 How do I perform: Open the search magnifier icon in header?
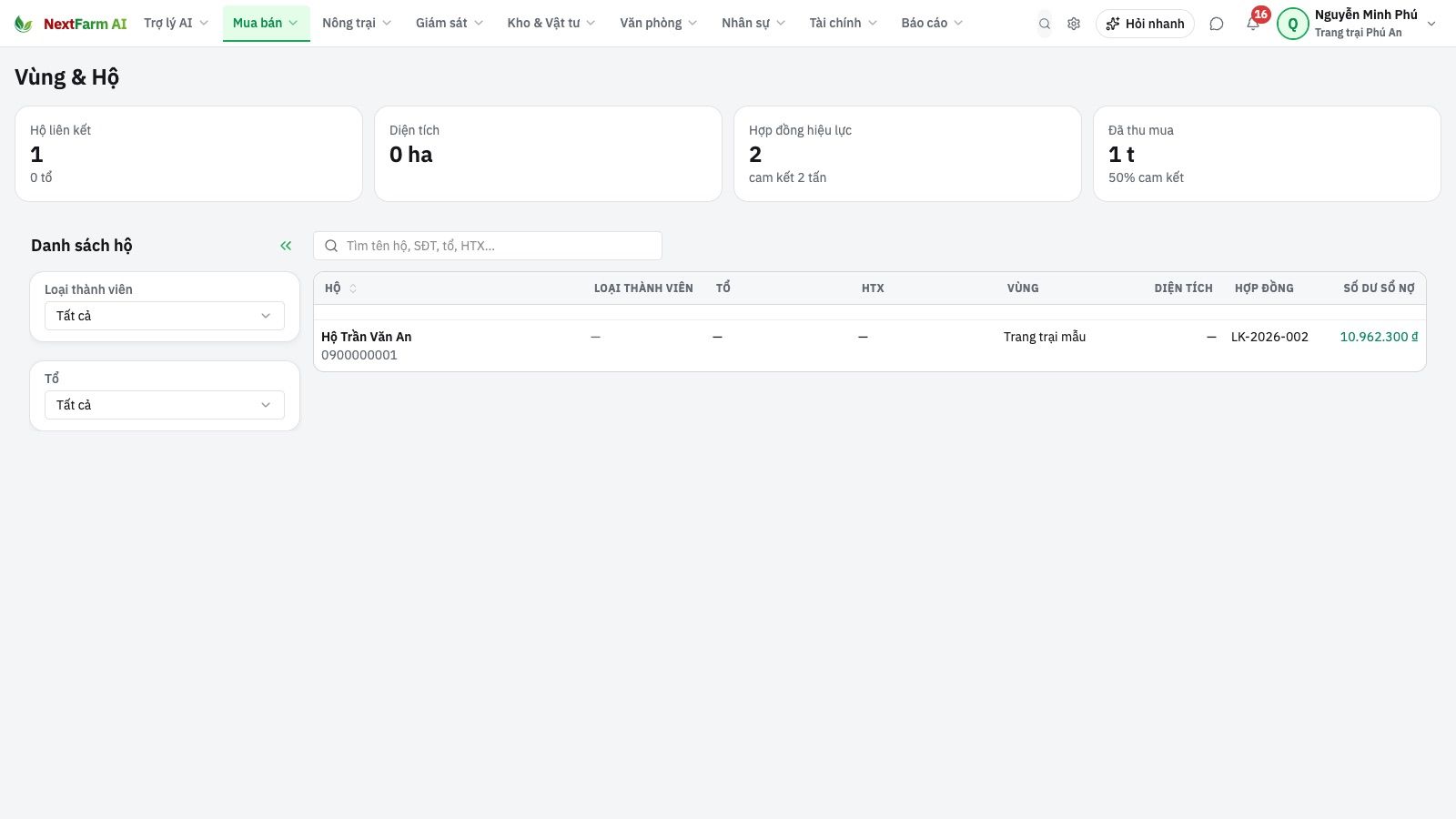pos(1045,24)
